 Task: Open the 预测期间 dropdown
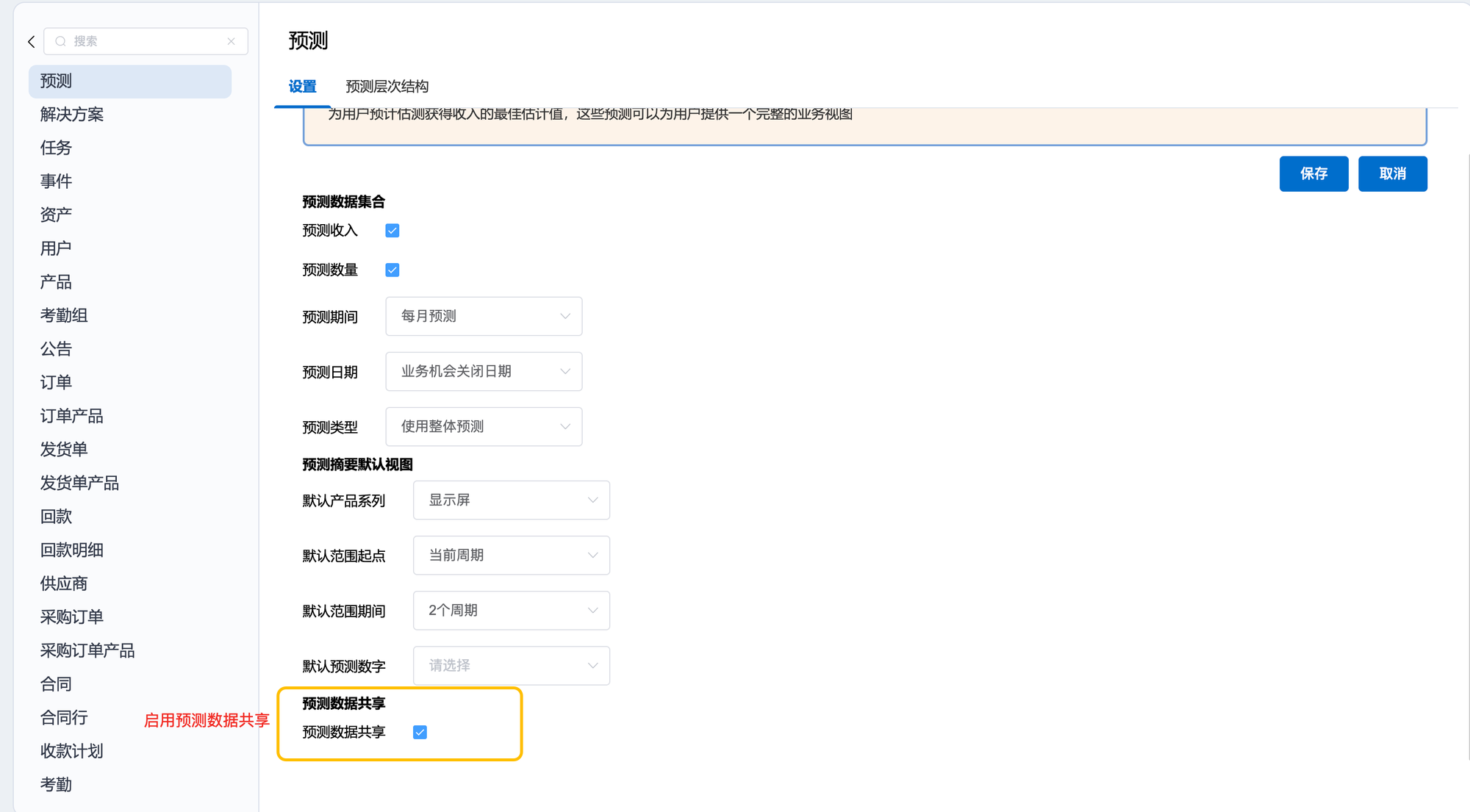[x=484, y=317]
